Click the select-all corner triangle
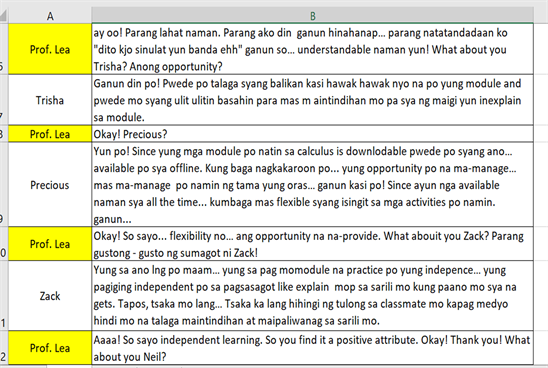This screenshot has width=548, height=368. tap(3, 16)
